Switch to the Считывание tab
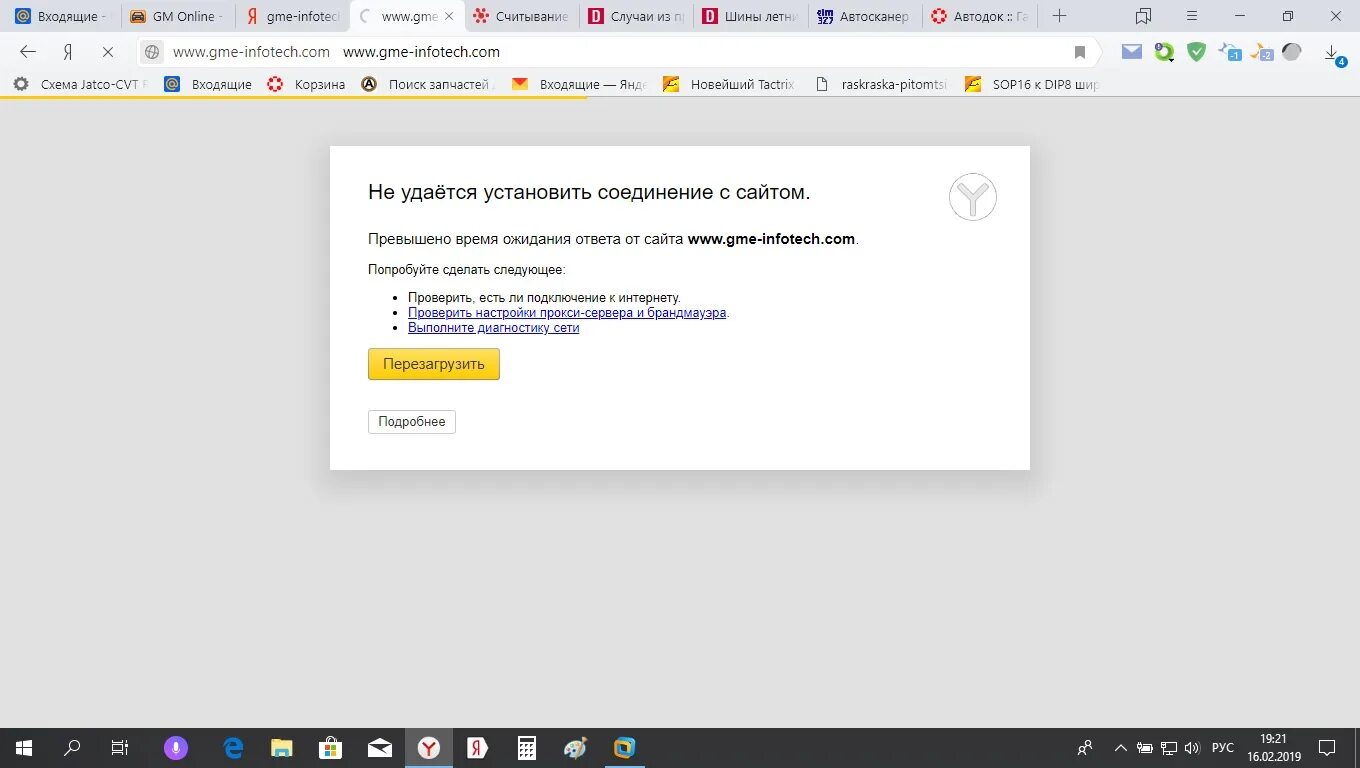Image resolution: width=1360 pixels, height=768 pixels. pyautogui.click(x=522, y=16)
